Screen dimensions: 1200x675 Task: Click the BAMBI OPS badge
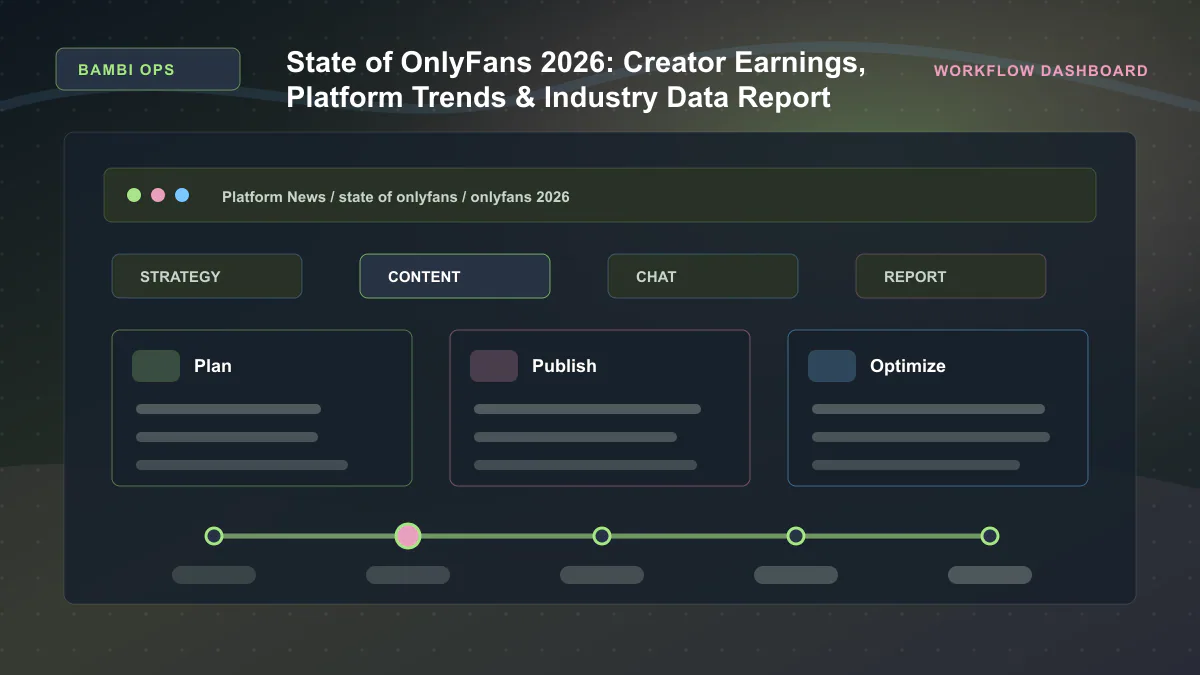tap(148, 69)
